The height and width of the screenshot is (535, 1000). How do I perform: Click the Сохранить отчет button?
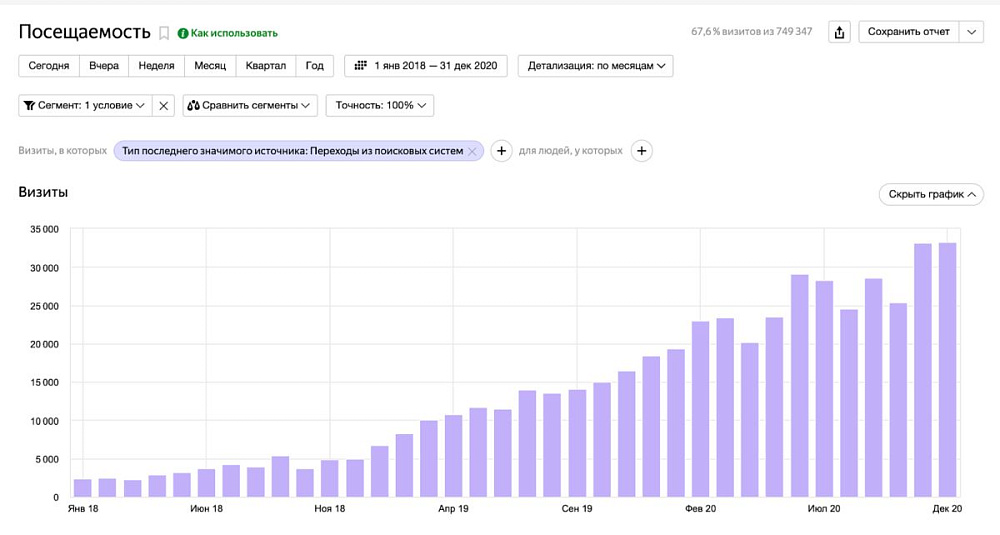coord(908,32)
